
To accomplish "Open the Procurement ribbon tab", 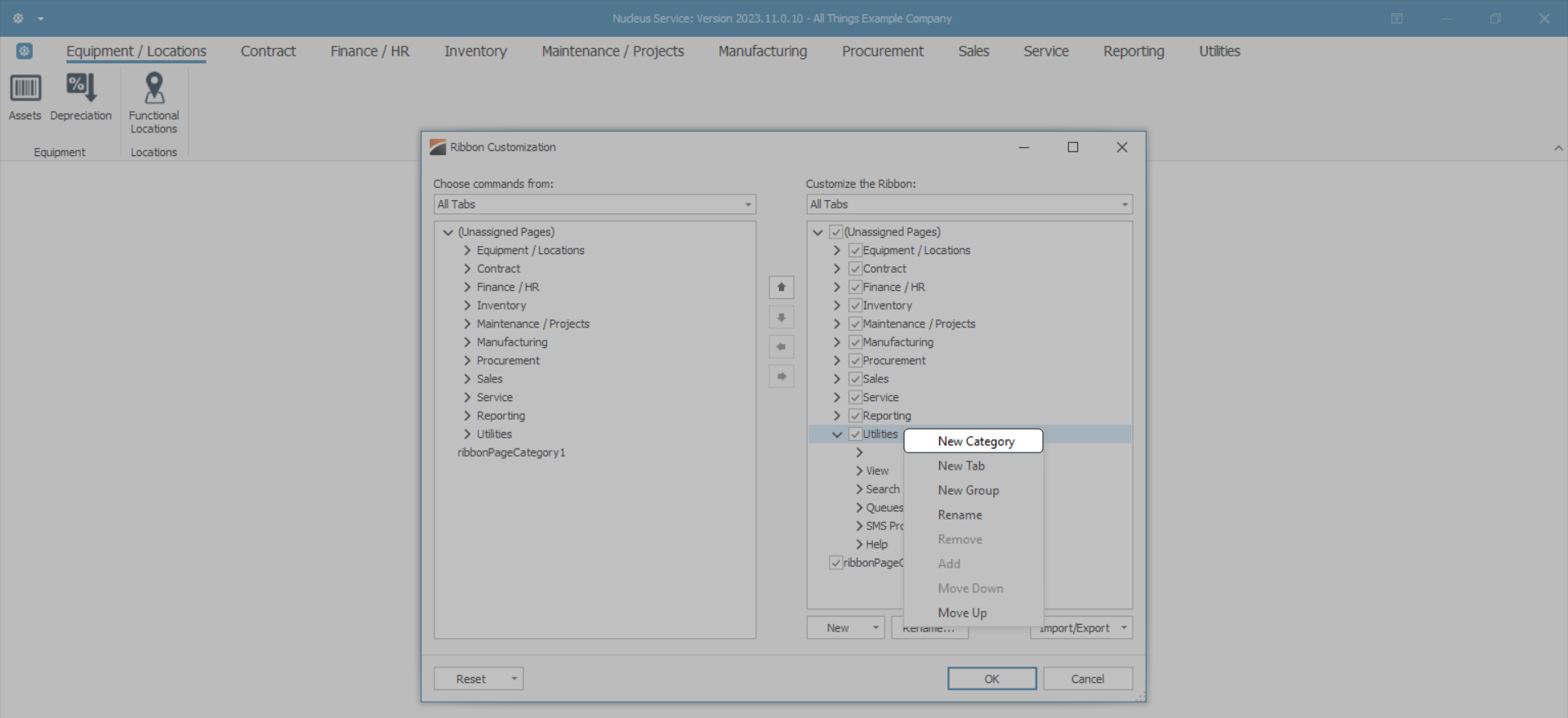I will pyautogui.click(x=883, y=51).
